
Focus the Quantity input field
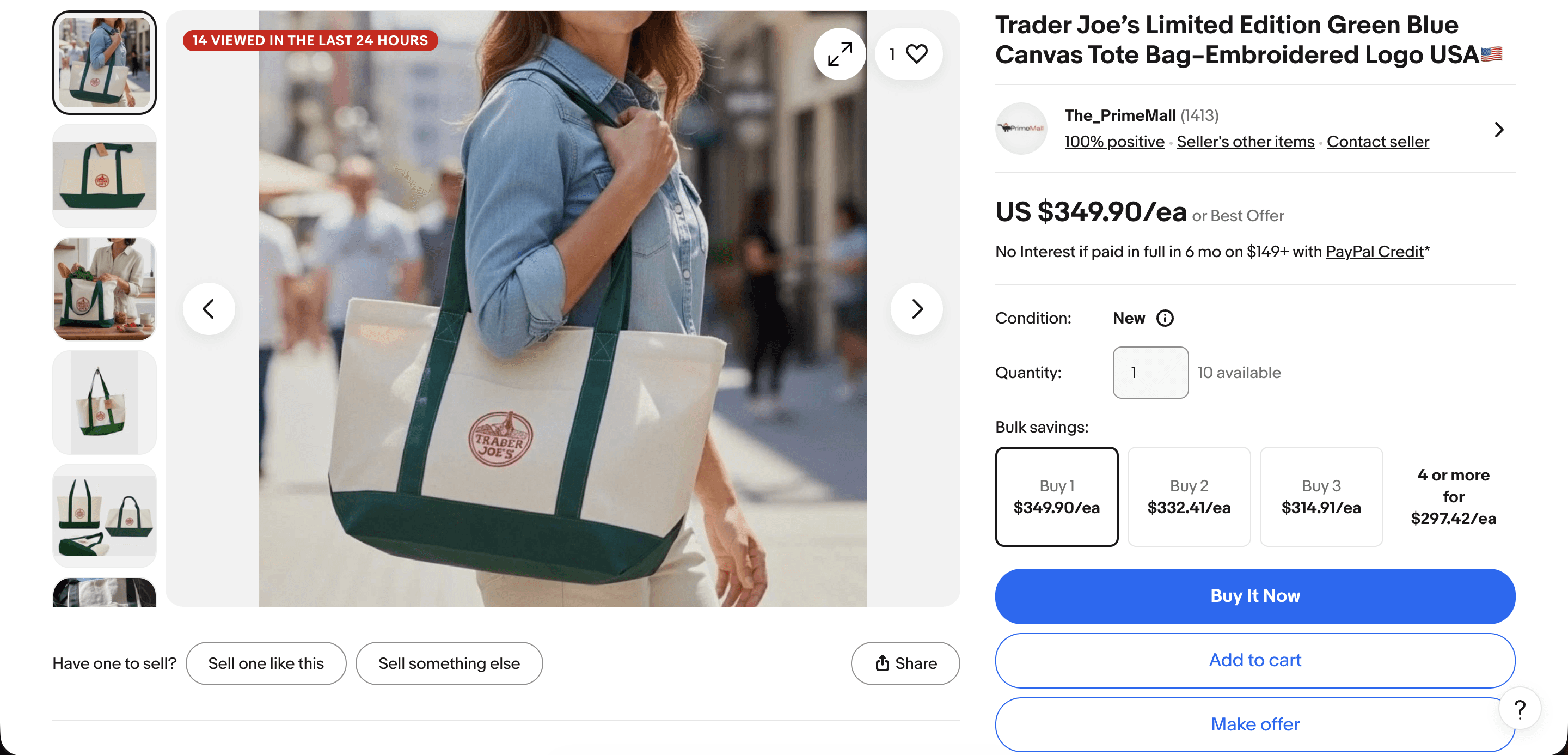pyautogui.click(x=1150, y=373)
